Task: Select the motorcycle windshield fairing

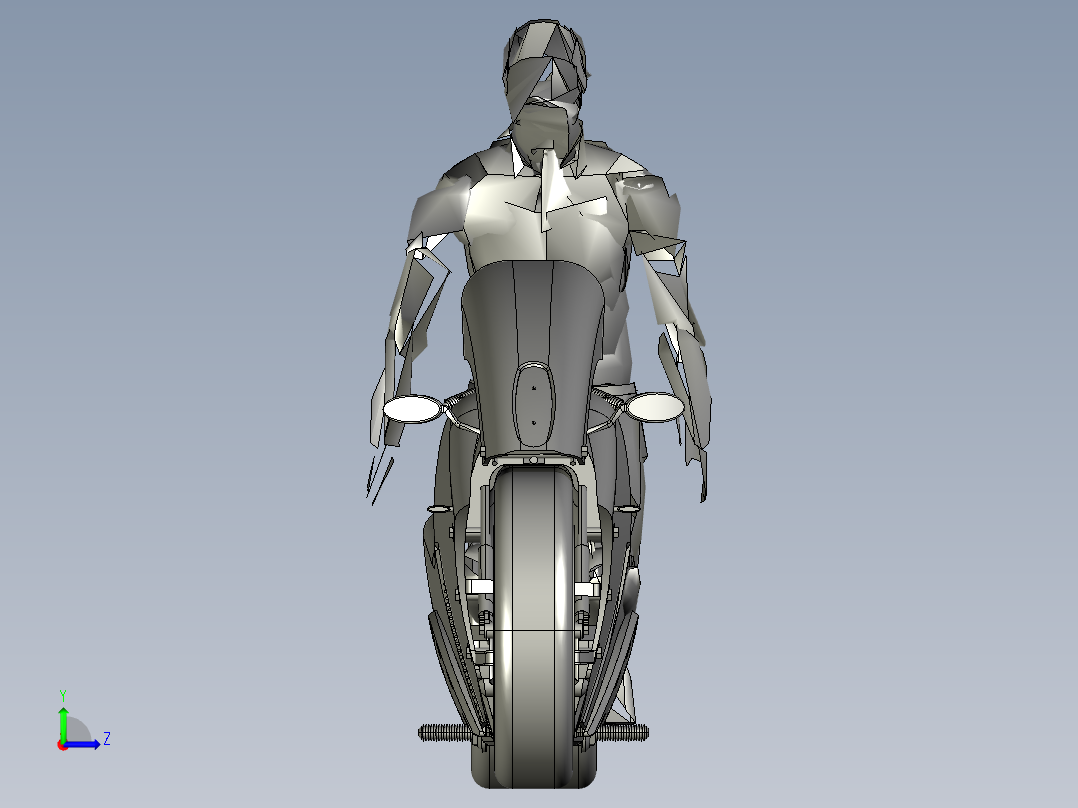Action: pos(533,358)
